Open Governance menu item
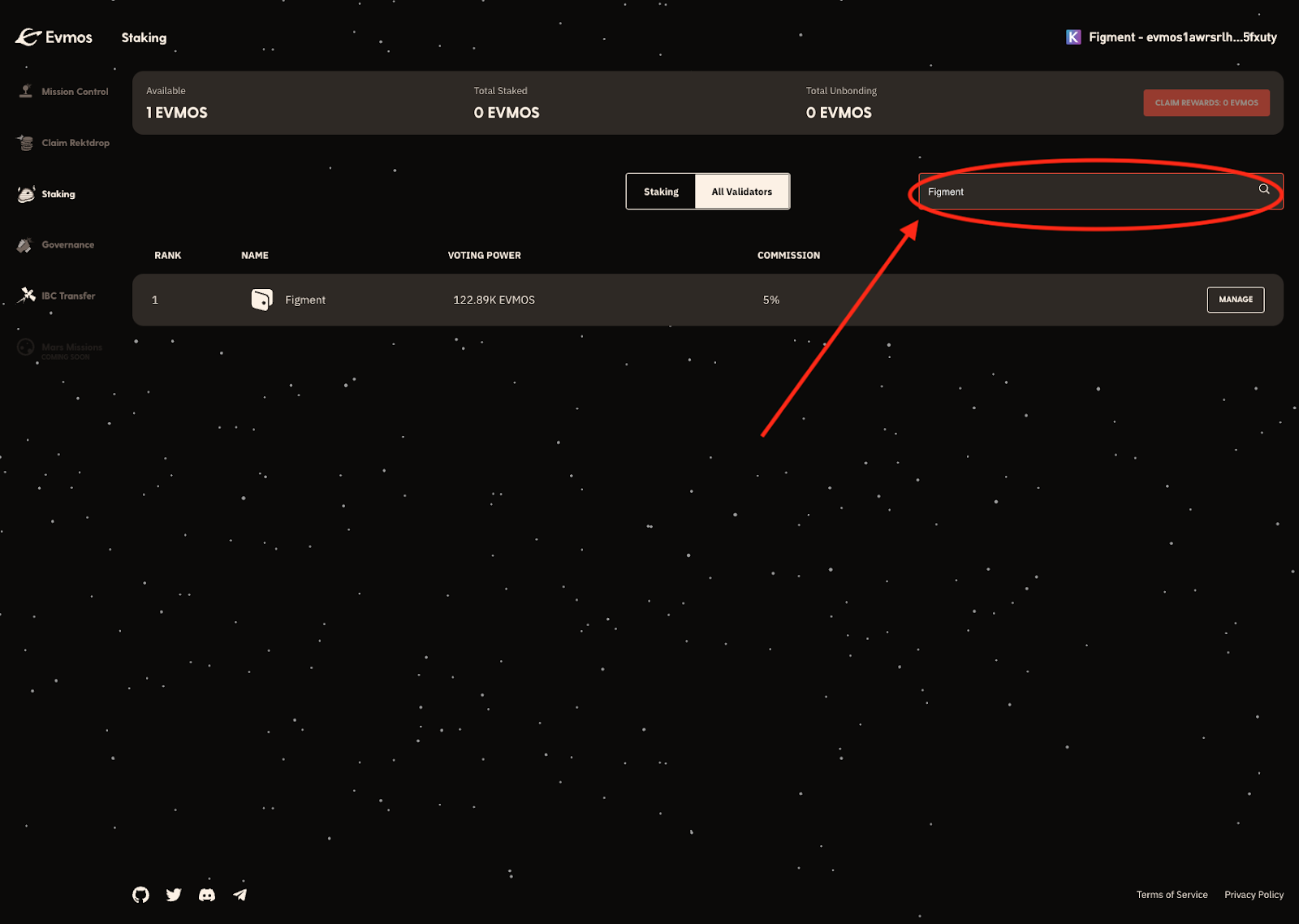The height and width of the screenshot is (924, 1299). [x=68, y=244]
